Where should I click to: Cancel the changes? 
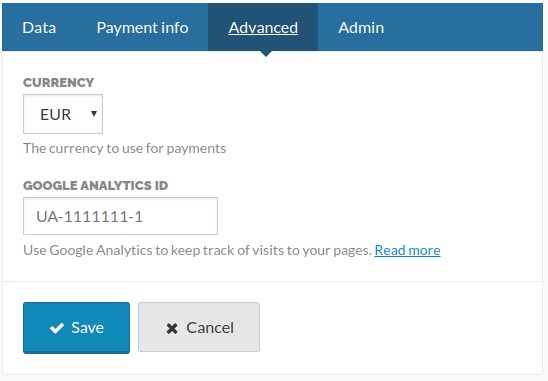[199, 327]
